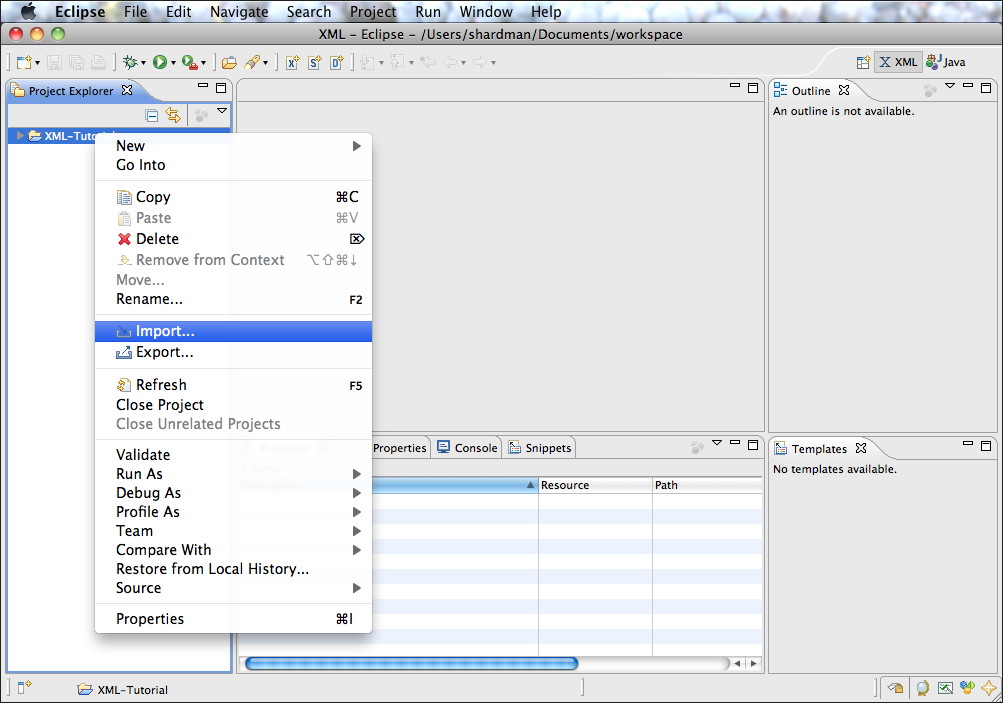The image size is (1003, 703).
Task: Open the Run configurations dropdown arrow
Action: coord(173,63)
